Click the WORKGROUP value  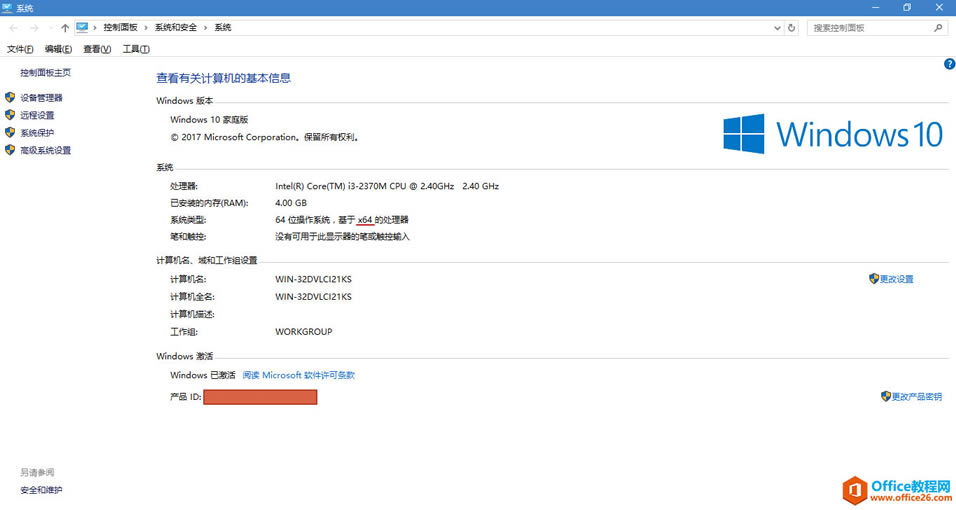pos(304,332)
